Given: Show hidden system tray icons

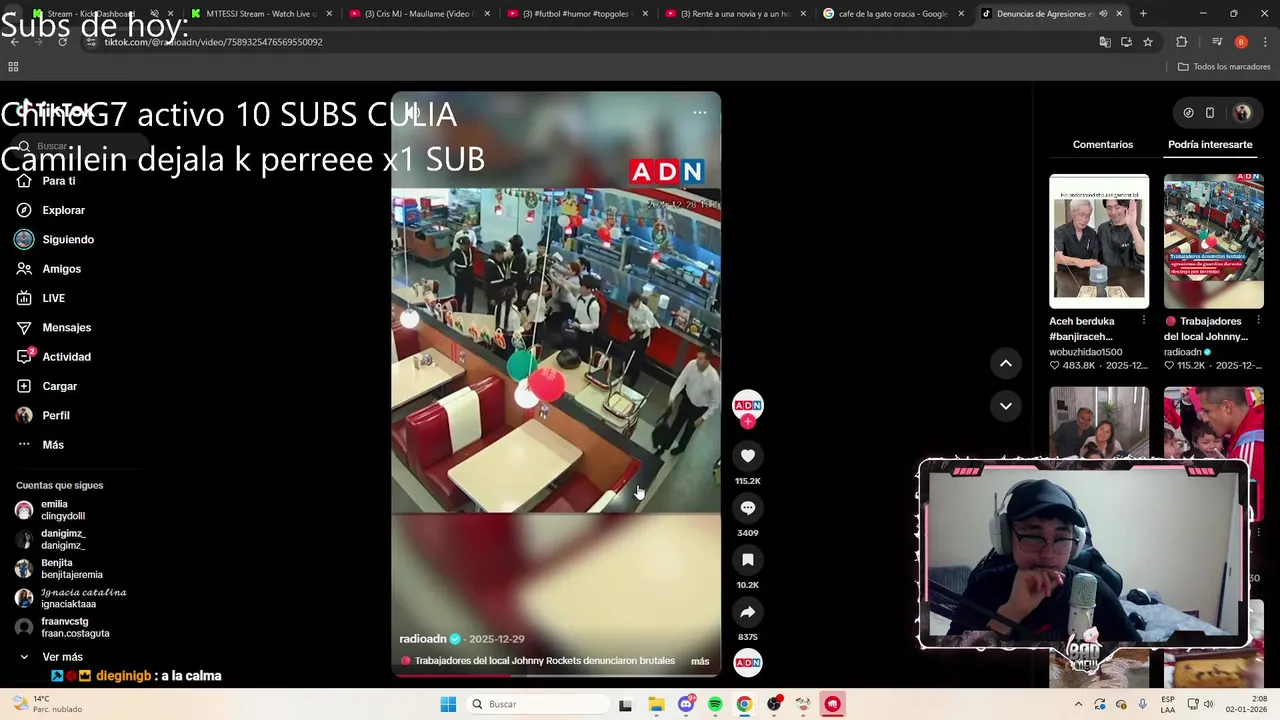Looking at the screenshot, I should 1078,704.
